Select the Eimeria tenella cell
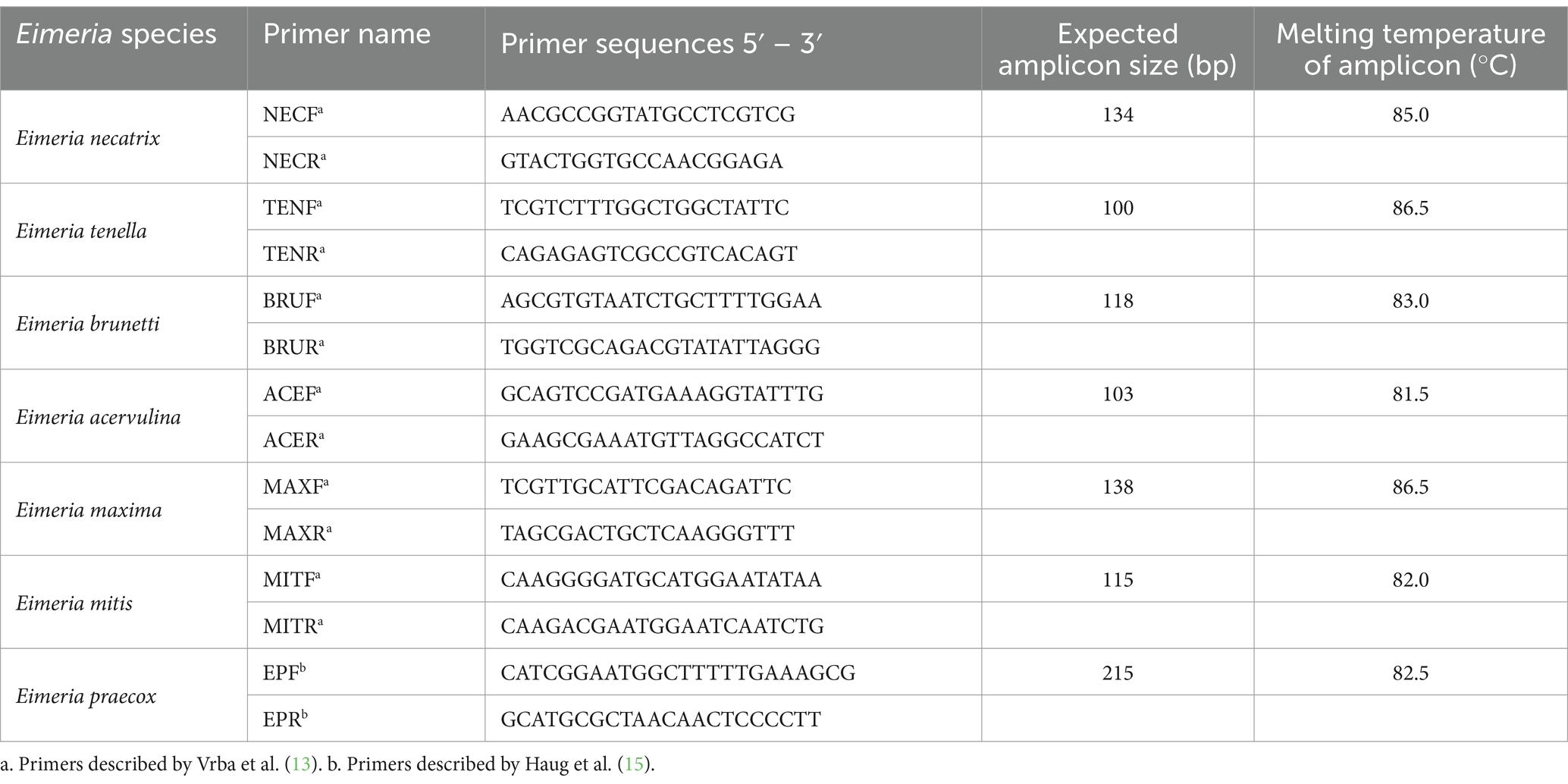Viewport: 1568px width, 784px height. tap(124, 230)
